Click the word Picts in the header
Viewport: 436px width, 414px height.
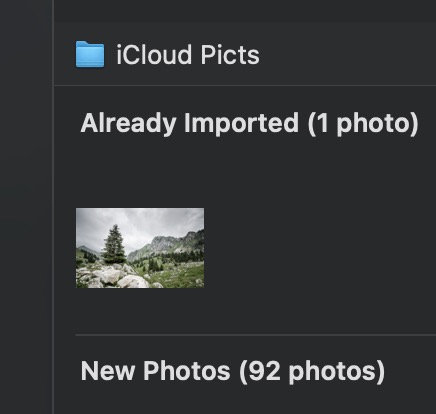pyautogui.click(x=230, y=55)
